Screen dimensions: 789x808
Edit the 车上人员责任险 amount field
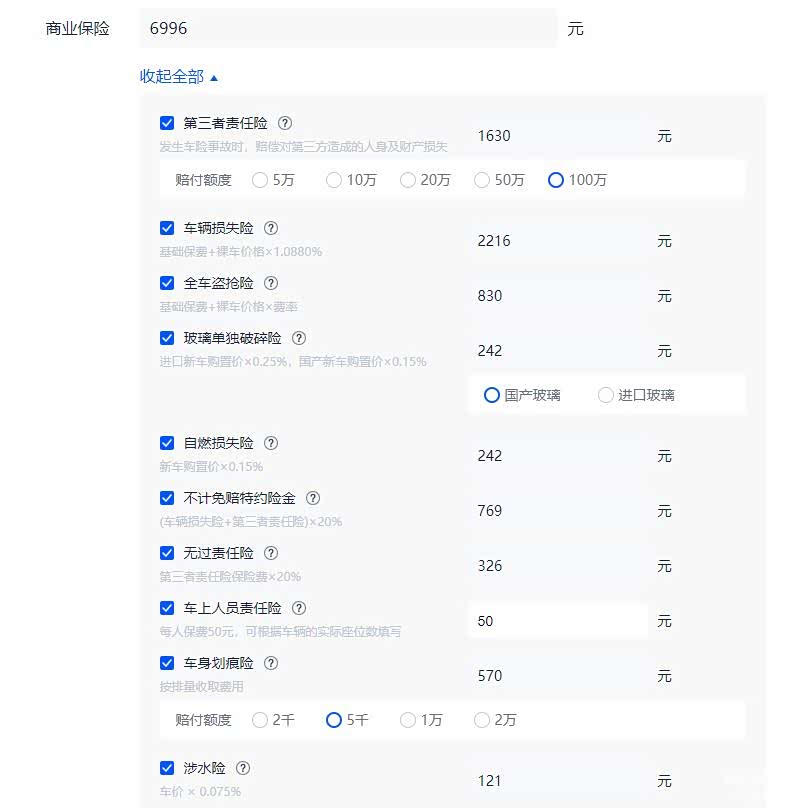tap(557, 621)
